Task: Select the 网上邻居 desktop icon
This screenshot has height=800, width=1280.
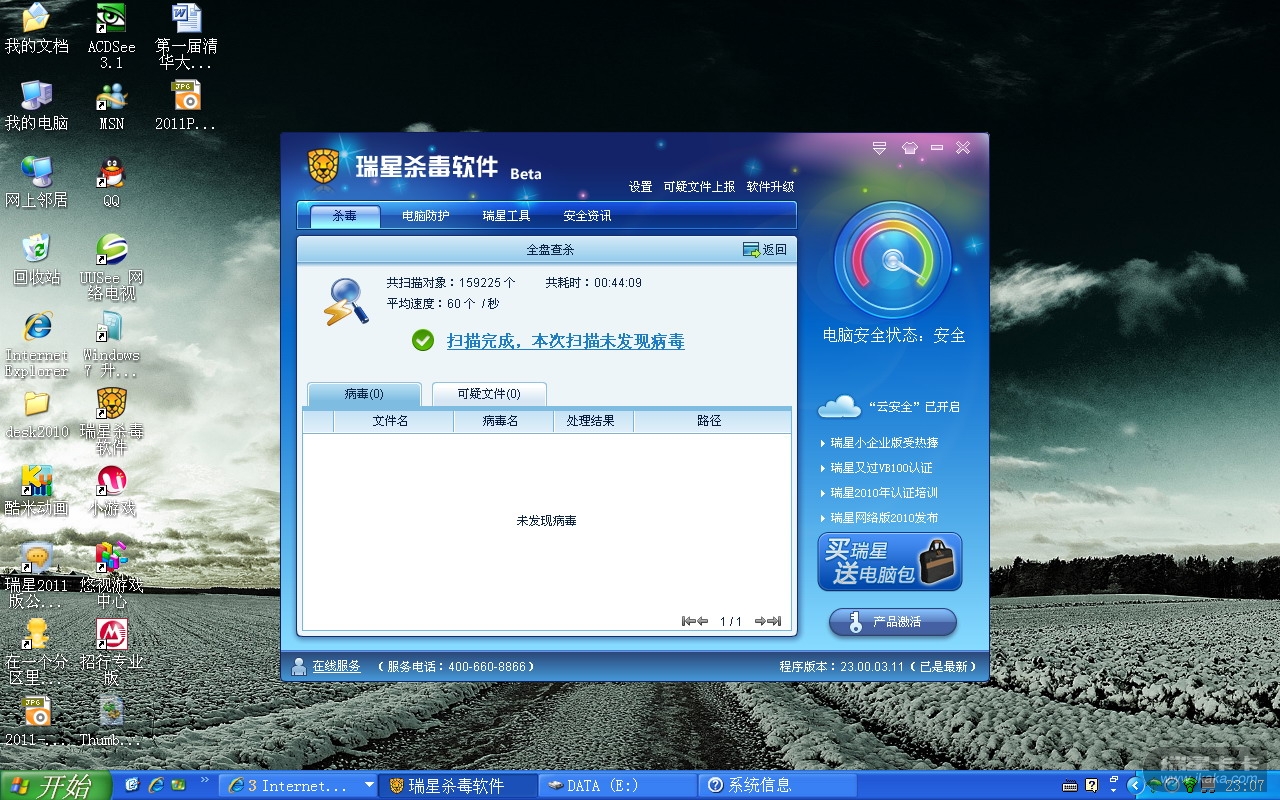Action: click(36, 183)
